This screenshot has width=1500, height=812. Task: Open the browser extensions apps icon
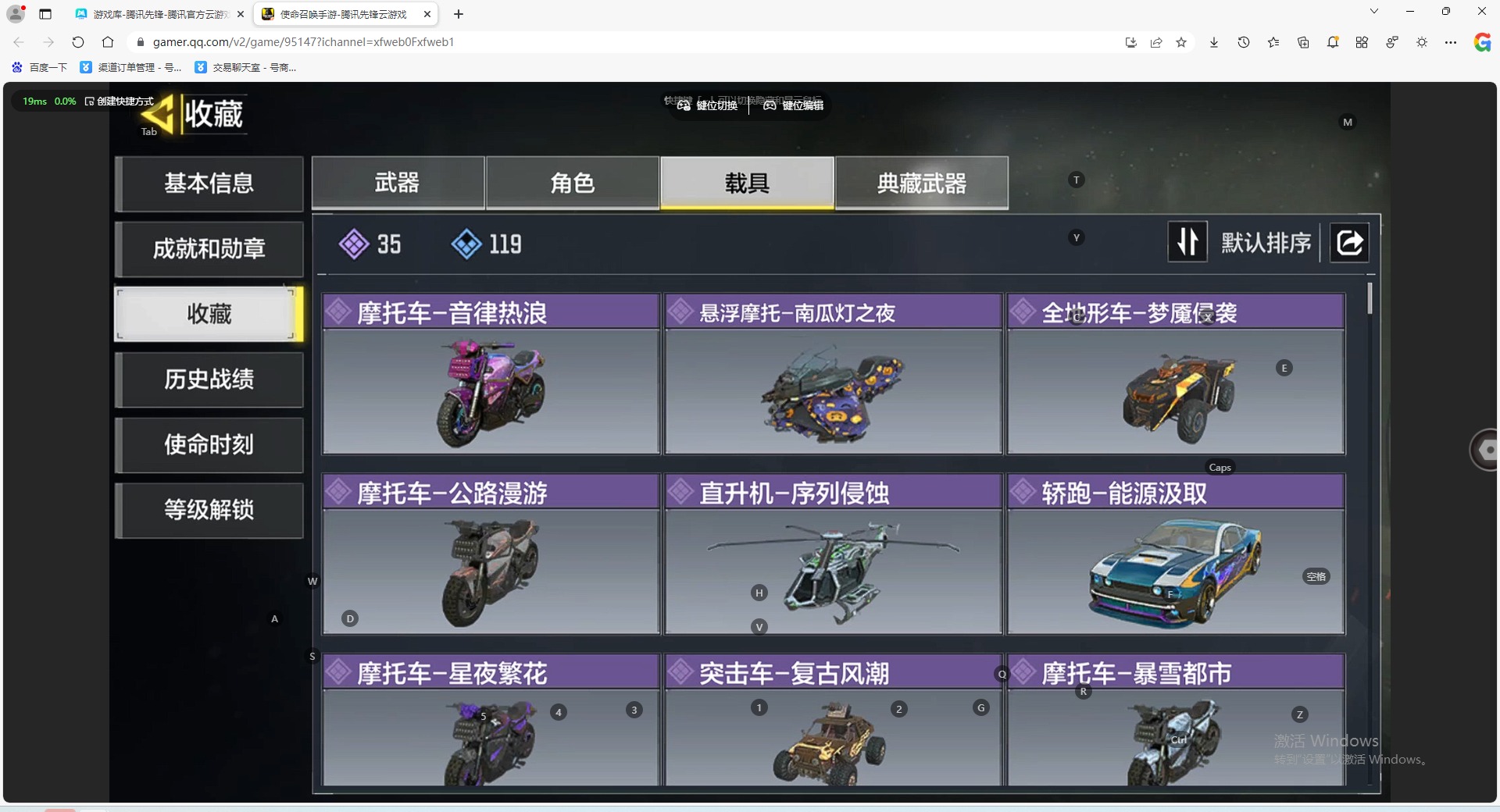[1362, 42]
